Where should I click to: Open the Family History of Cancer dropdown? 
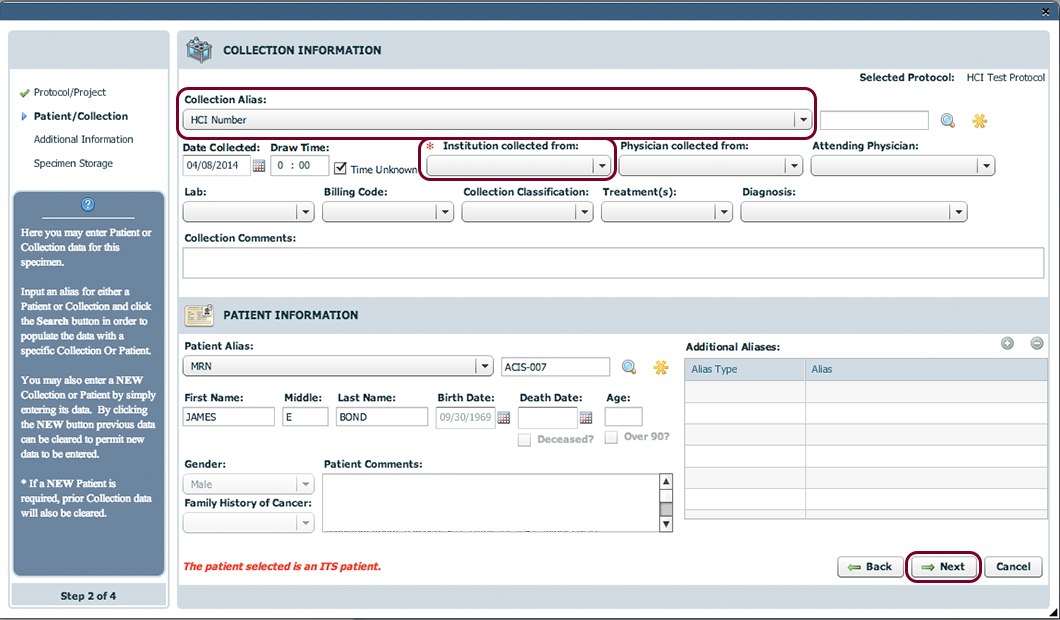coord(248,523)
